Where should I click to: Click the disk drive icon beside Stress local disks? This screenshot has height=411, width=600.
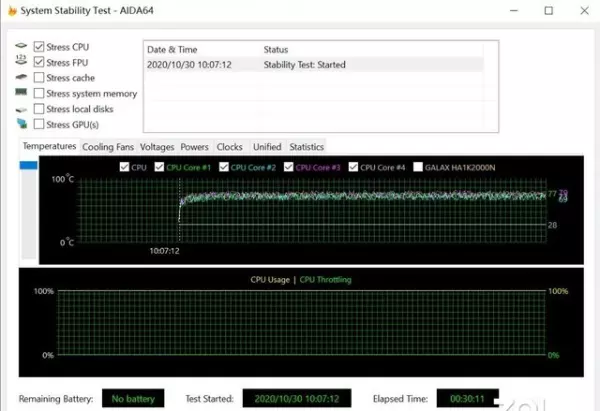coord(21,110)
